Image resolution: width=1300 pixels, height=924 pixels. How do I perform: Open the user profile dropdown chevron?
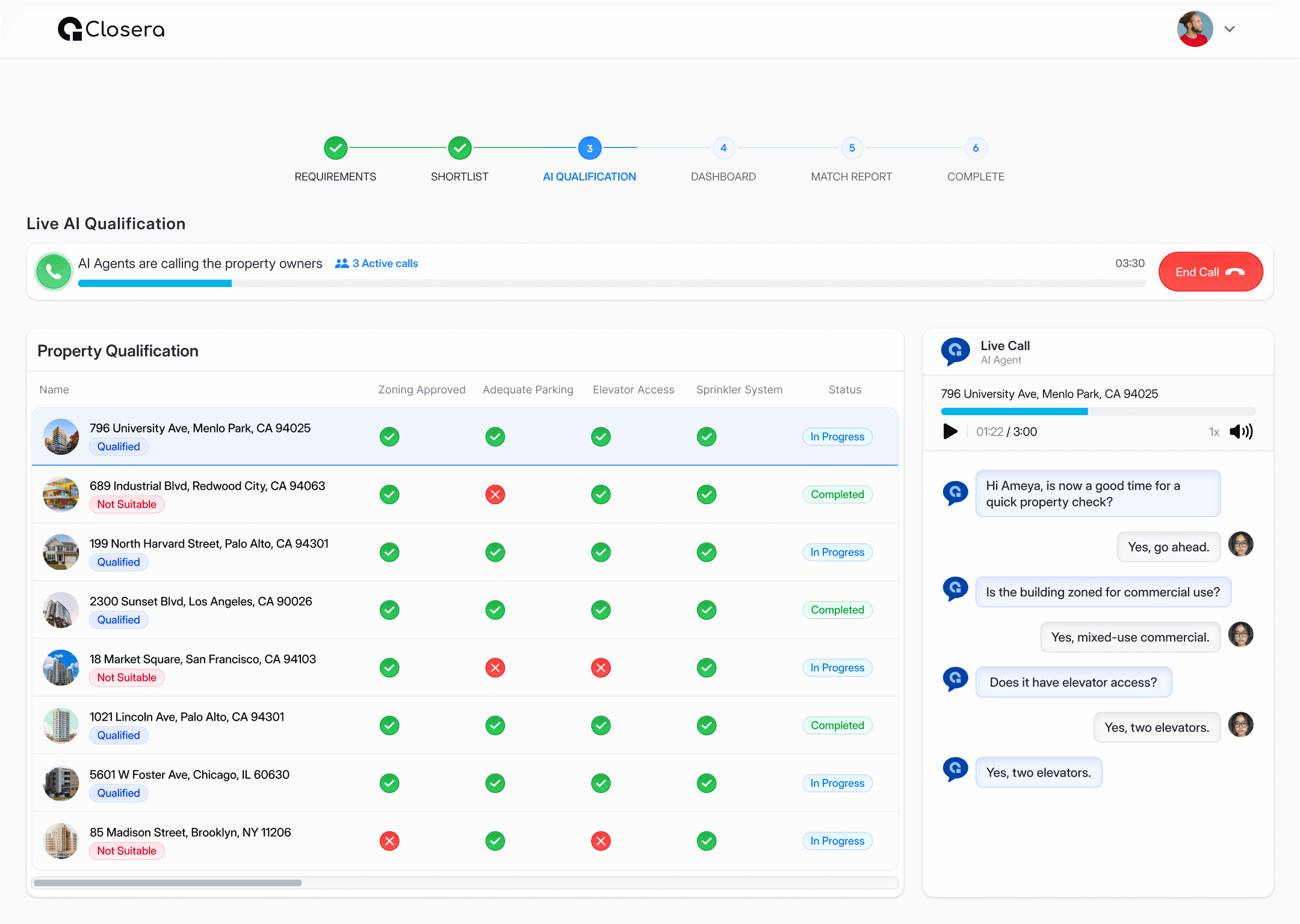[x=1230, y=29]
